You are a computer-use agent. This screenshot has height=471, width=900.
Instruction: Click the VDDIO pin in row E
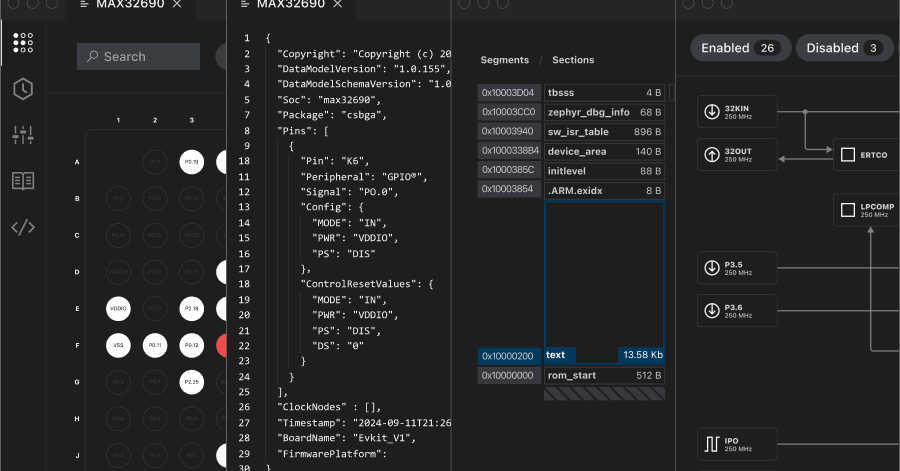click(x=118, y=310)
